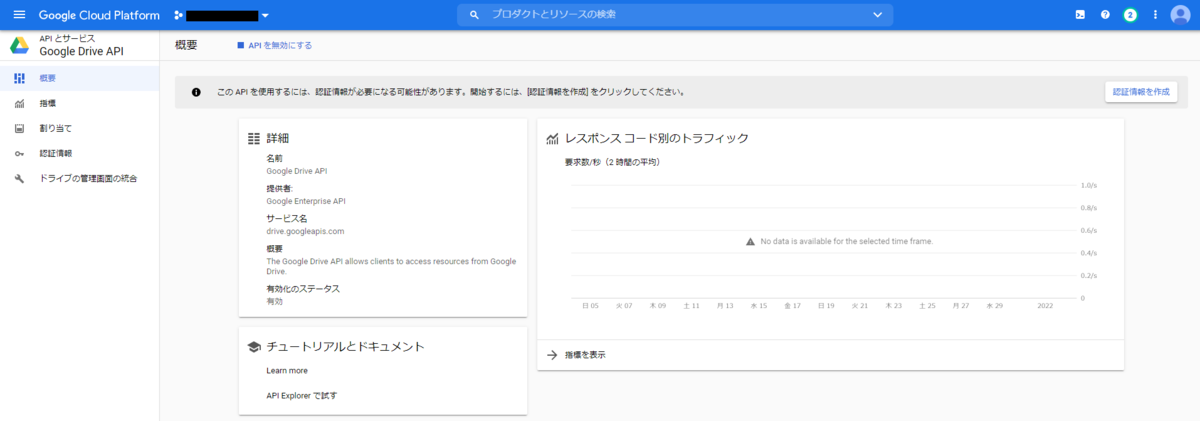This screenshot has height=421, width=1200.
Task: Expand the search bar dropdown arrow
Action: (x=877, y=15)
